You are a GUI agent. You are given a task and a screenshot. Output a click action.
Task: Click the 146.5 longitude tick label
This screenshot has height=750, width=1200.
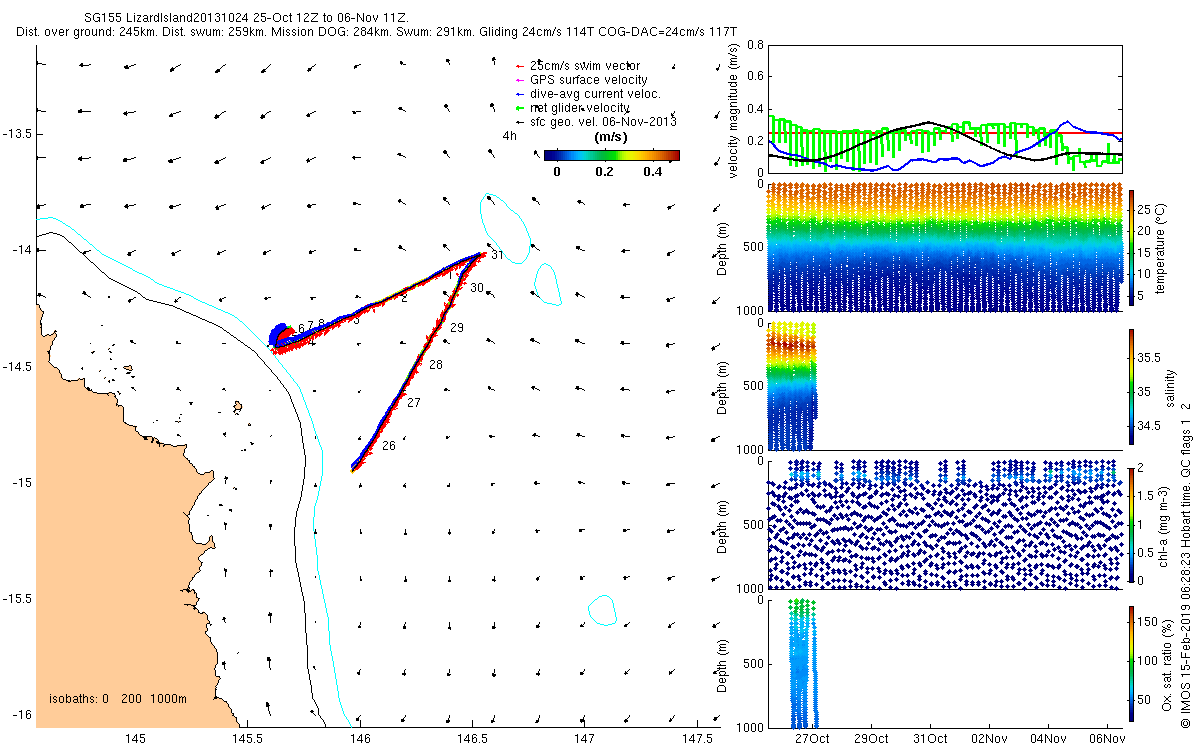(x=473, y=739)
